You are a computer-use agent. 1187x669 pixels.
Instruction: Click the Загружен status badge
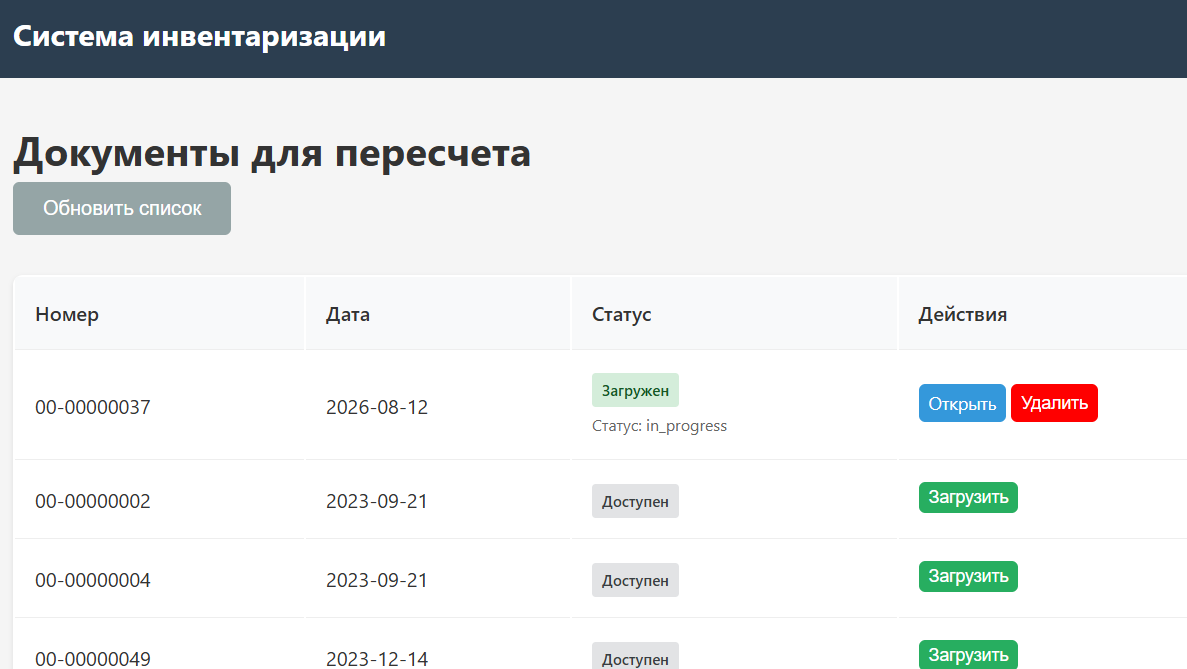click(x=635, y=391)
